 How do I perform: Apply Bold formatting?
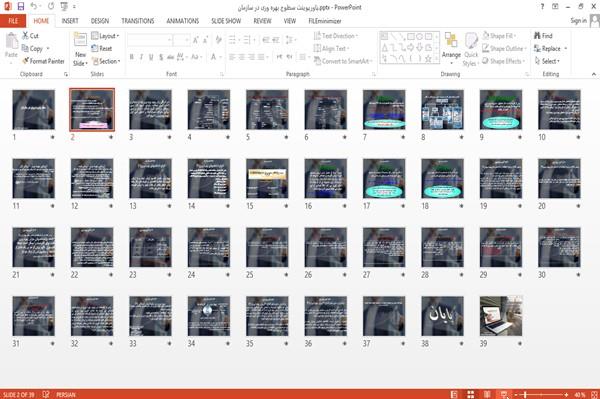point(132,57)
